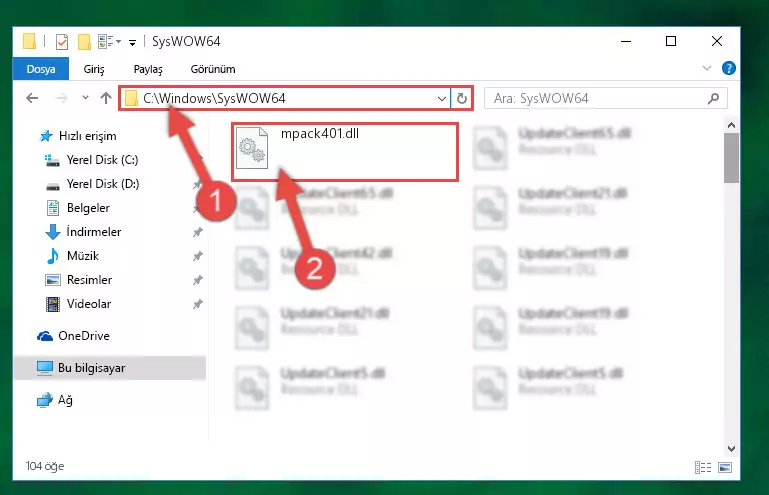Close the SysWOW64 window
The image size is (769, 495).
(717, 41)
